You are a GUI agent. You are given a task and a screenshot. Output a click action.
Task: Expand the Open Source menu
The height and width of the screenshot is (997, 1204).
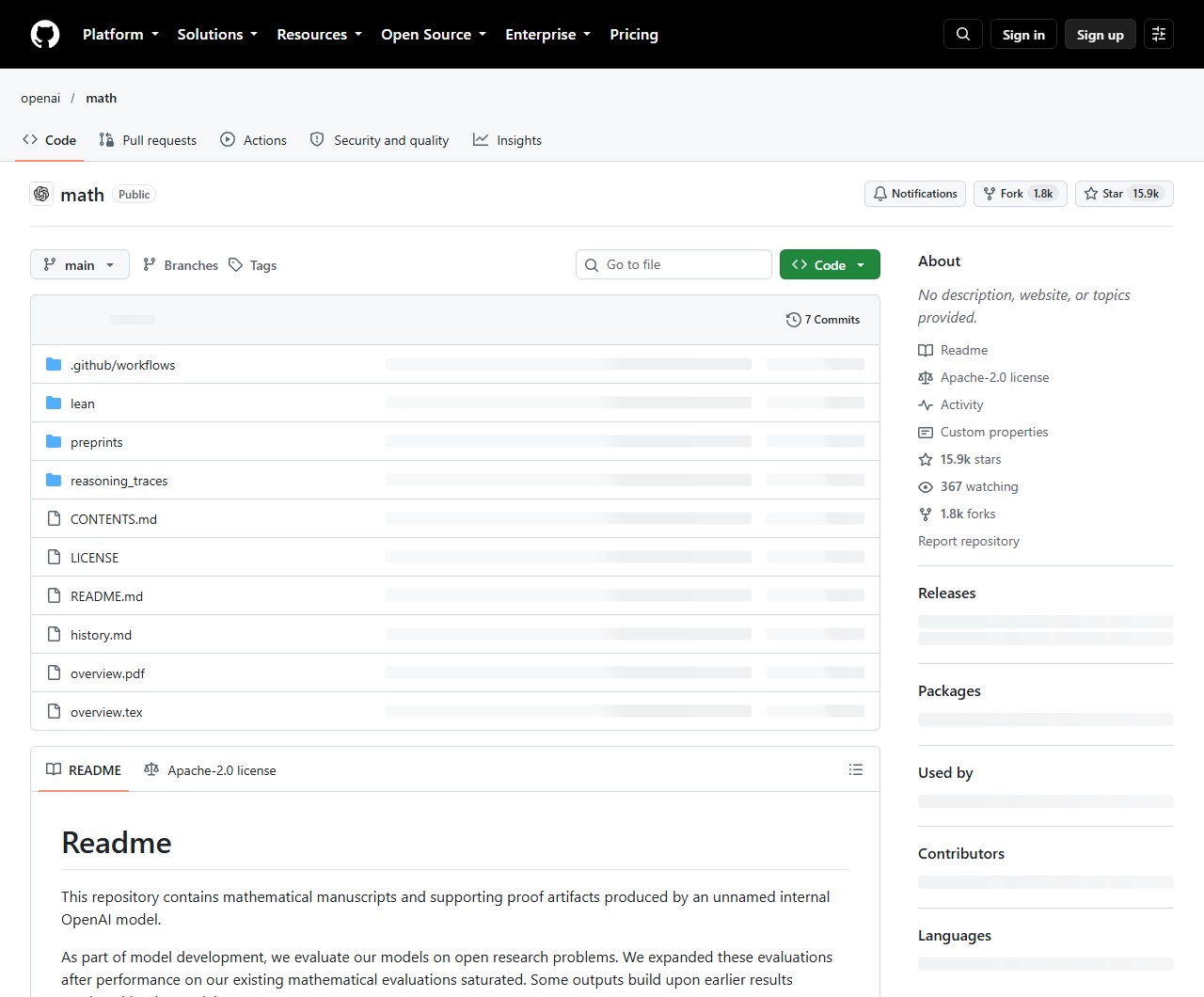(x=434, y=34)
